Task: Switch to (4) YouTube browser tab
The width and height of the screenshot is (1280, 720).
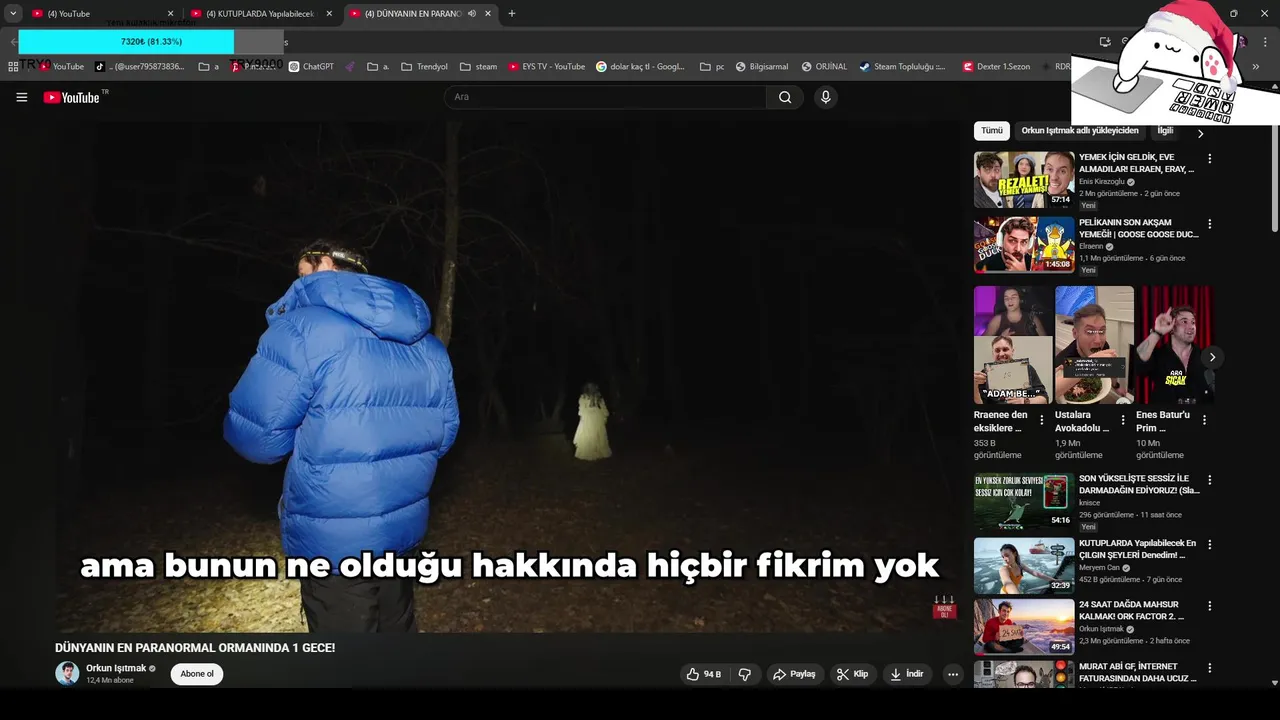Action: click(102, 14)
